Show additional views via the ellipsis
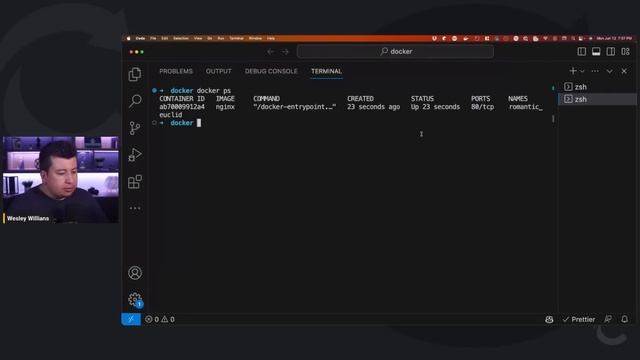The width and height of the screenshot is (640, 360). [135, 208]
